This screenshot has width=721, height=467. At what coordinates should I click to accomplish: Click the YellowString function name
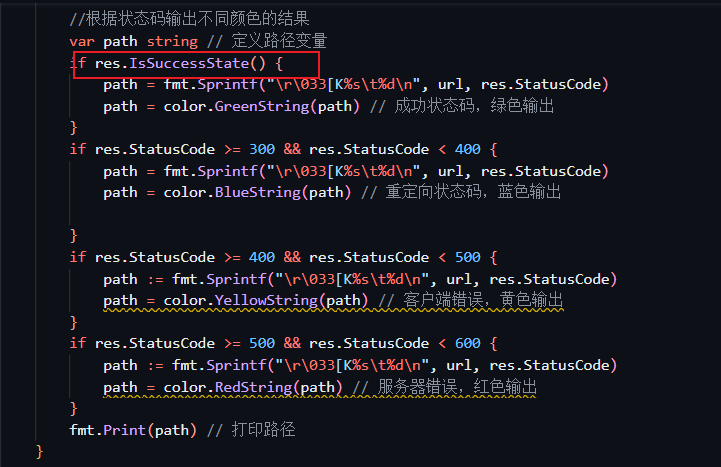(266, 301)
